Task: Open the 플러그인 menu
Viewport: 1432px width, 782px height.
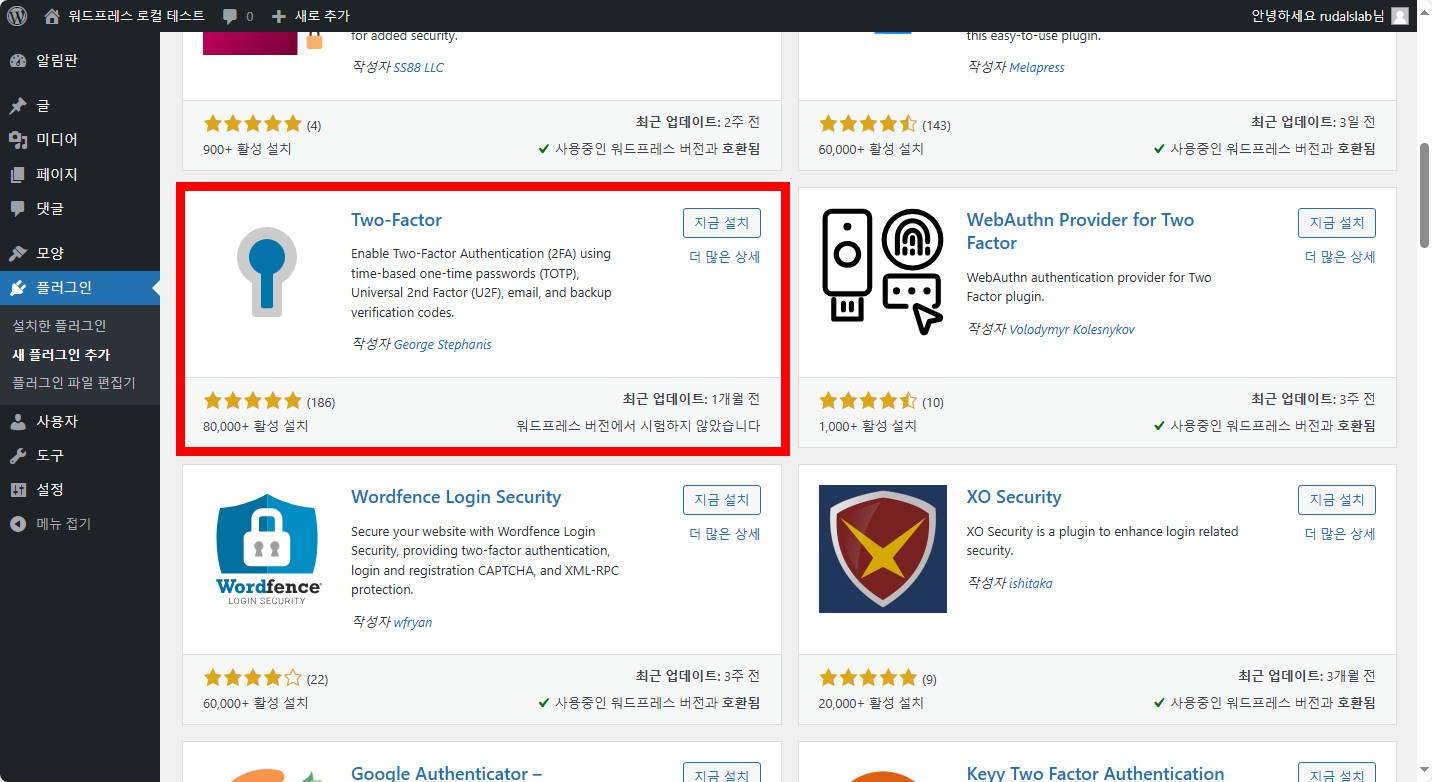Action: (80, 288)
